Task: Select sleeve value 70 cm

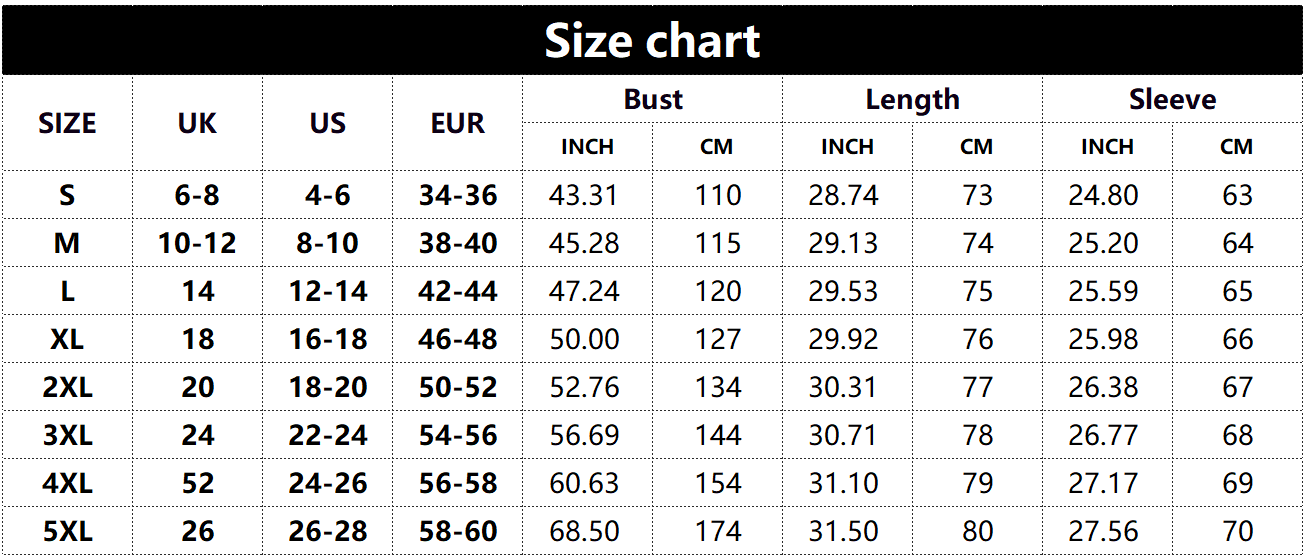Action: tap(1237, 531)
